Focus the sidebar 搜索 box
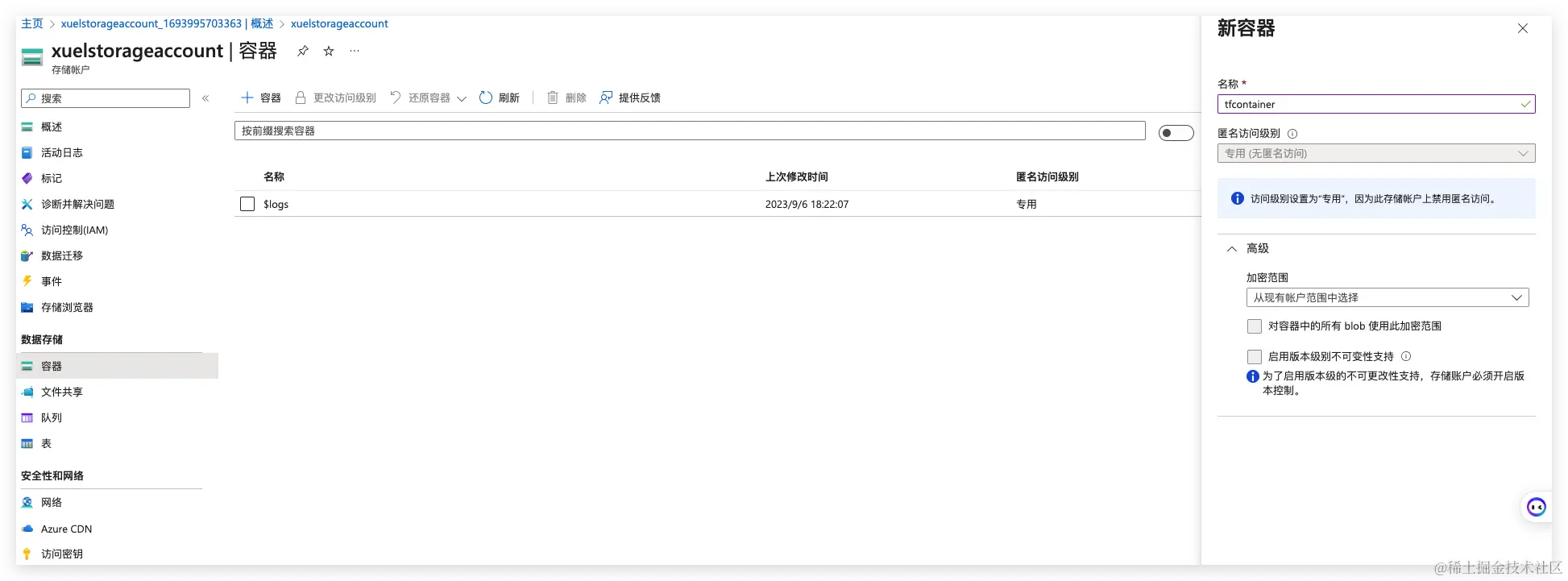Viewport: 1568px width, 581px height. [106, 98]
